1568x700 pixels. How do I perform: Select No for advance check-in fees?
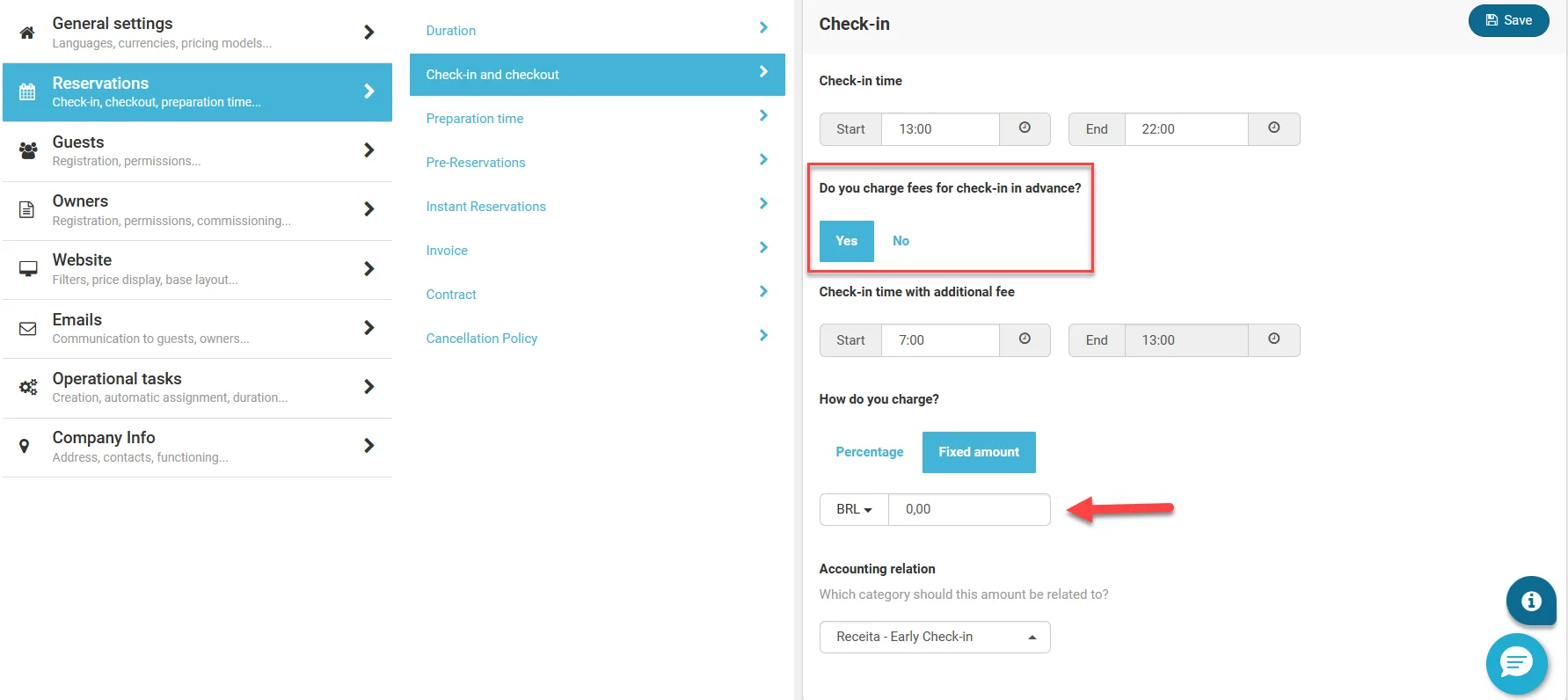[x=901, y=241]
